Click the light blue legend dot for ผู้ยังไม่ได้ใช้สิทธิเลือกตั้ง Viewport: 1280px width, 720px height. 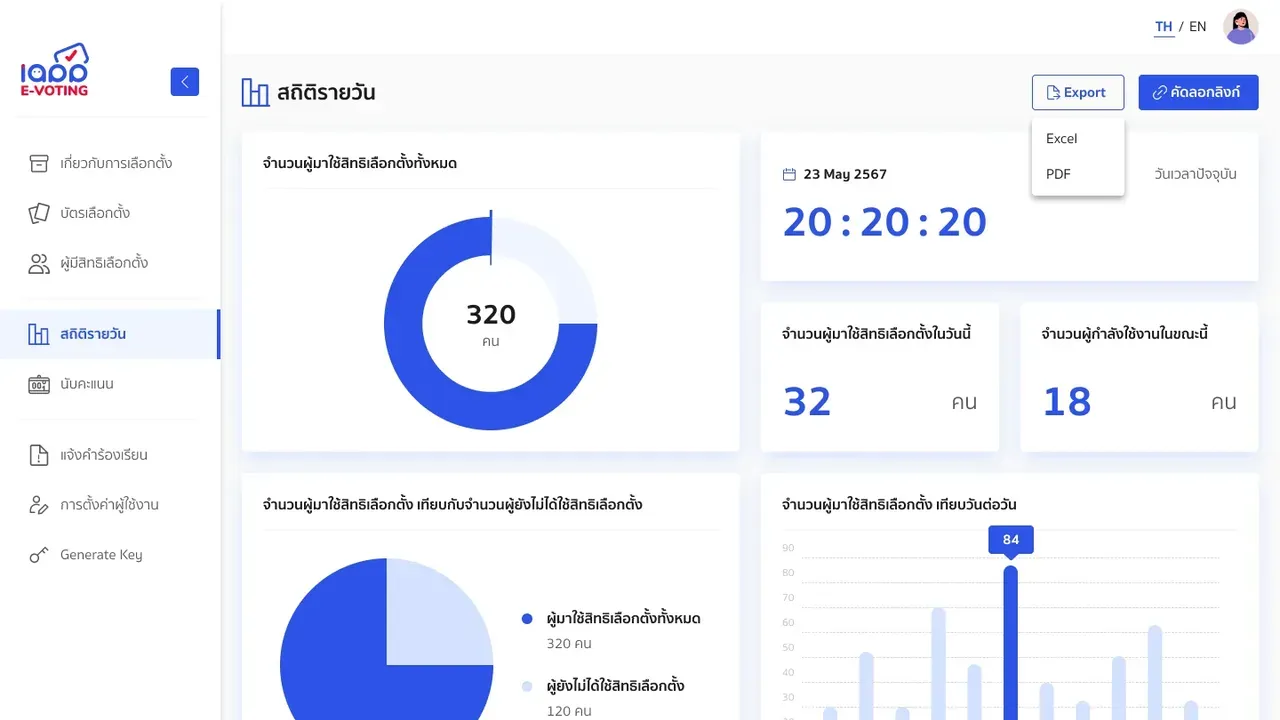tap(528, 687)
